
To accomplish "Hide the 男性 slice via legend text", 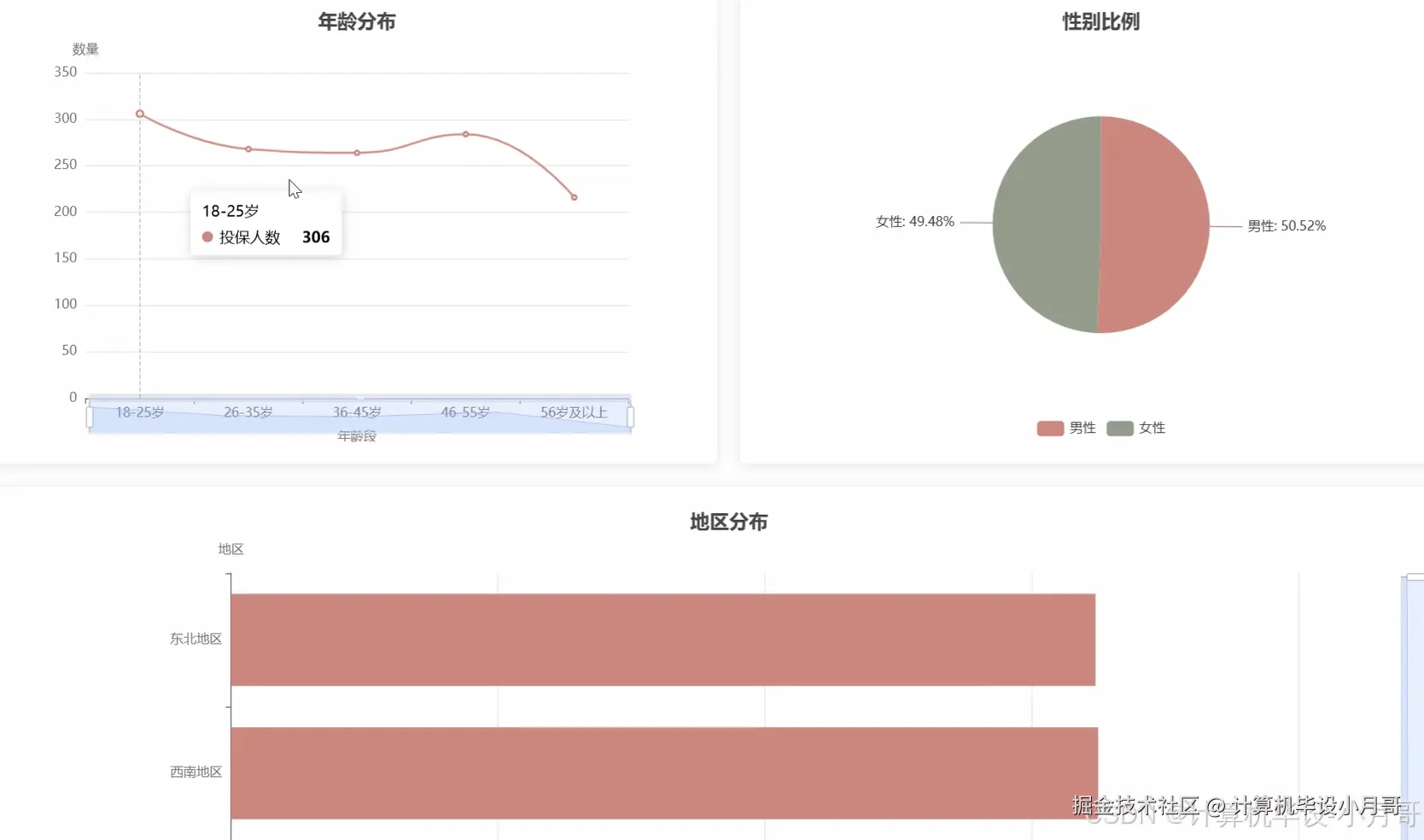I will [x=1082, y=428].
